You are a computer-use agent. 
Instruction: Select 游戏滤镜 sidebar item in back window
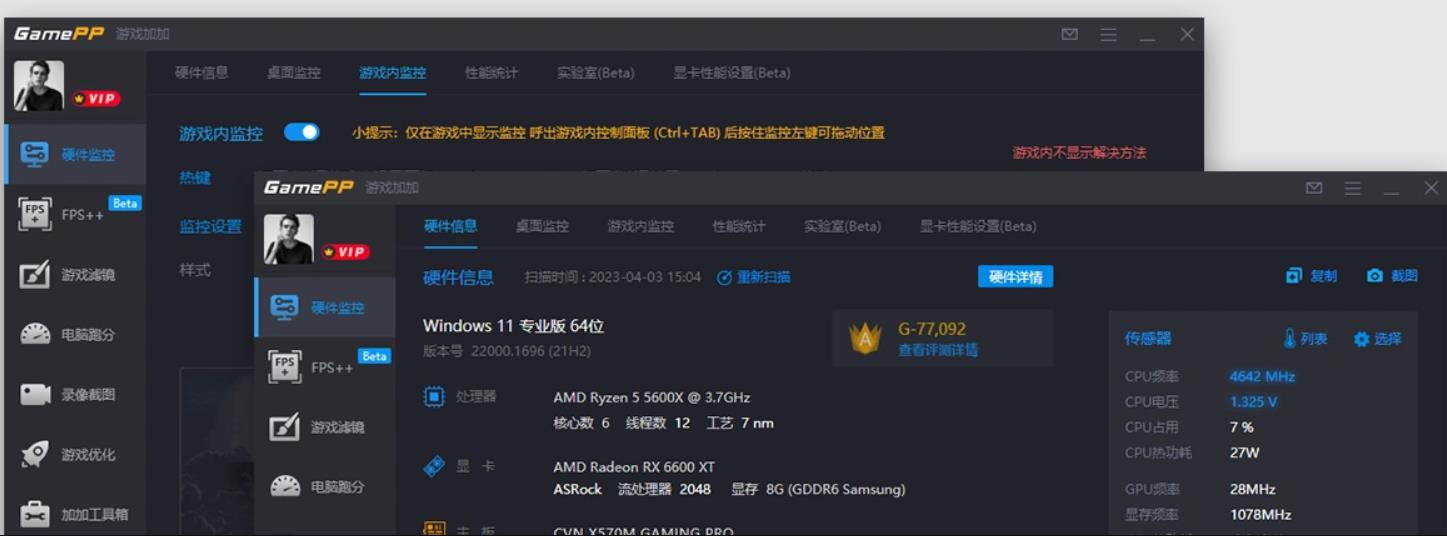pos(75,274)
